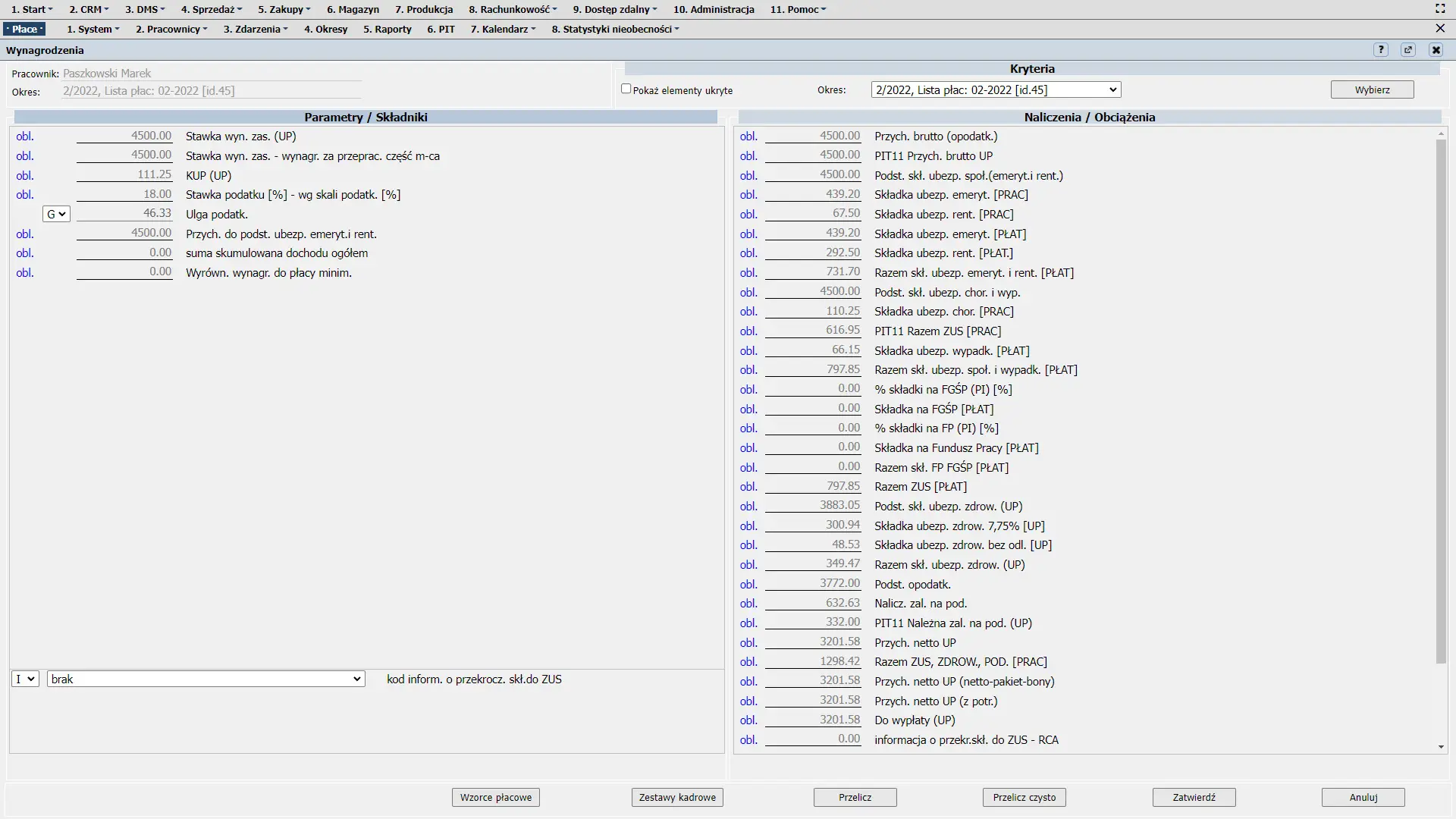Expand the 'brak' ZUS code dropdown
This screenshot has width=1456, height=819.
(x=206, y=679)
